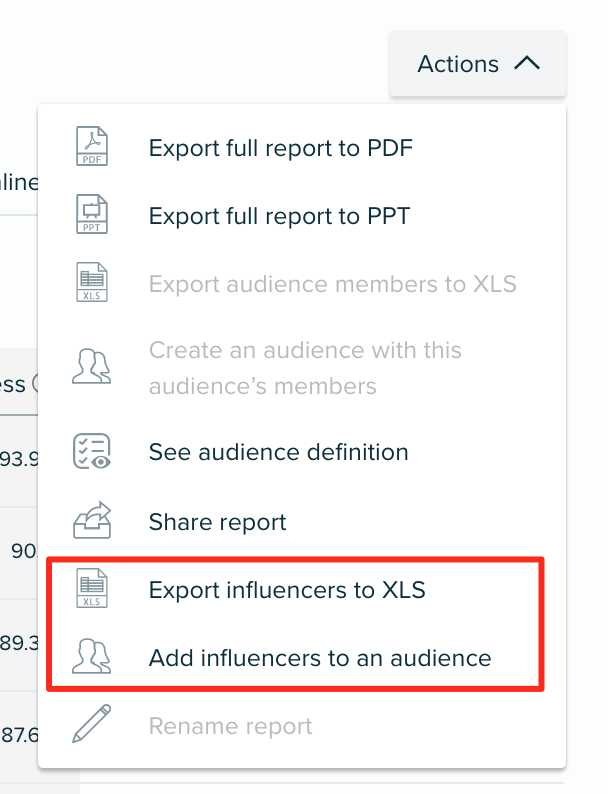Click the PPT file icon
The width and height of the screenshot is (608, 794).
click(x=92, y=214)
